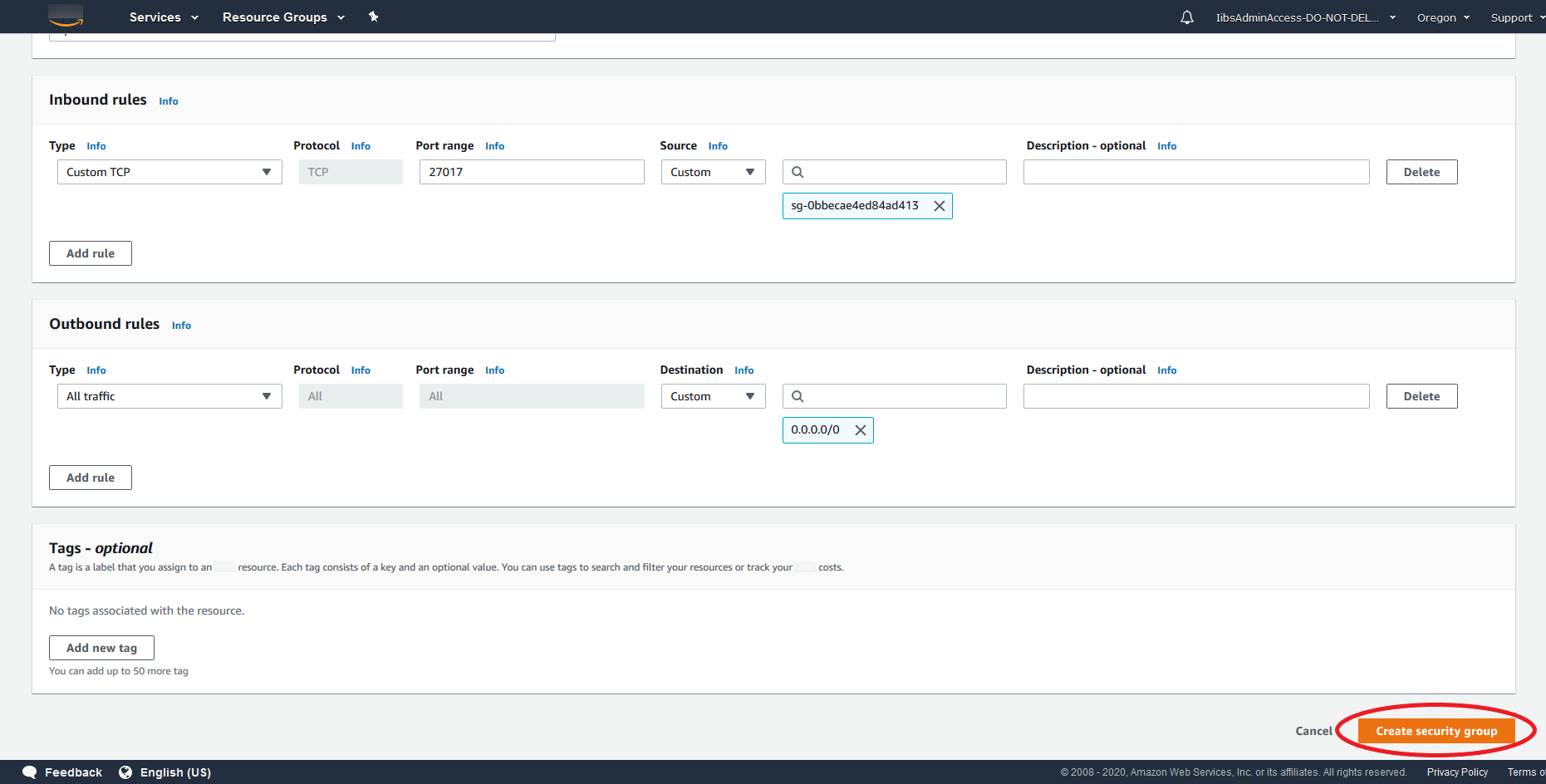Open the Services menu
The image size is (1546, 784).
point(164,17)
